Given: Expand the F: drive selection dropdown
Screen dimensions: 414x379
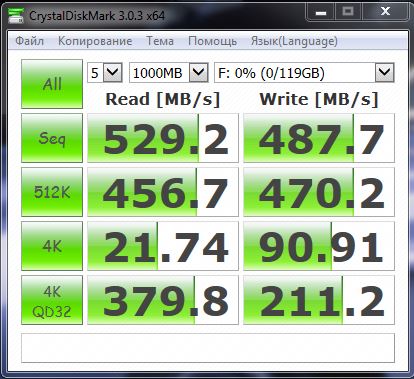Looking at the screenshot, I should click(x=304, y=72).
